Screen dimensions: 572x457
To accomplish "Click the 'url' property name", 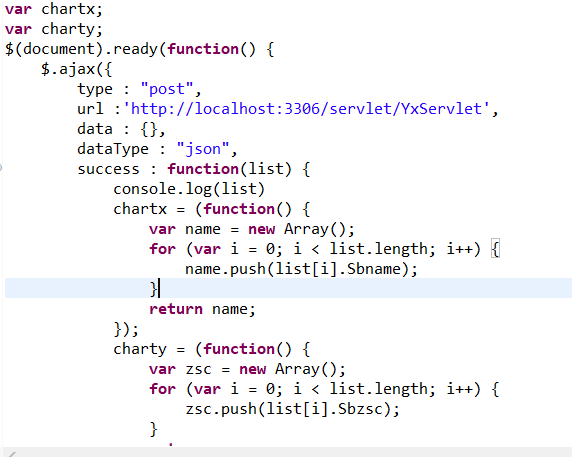I will point(90,109).
